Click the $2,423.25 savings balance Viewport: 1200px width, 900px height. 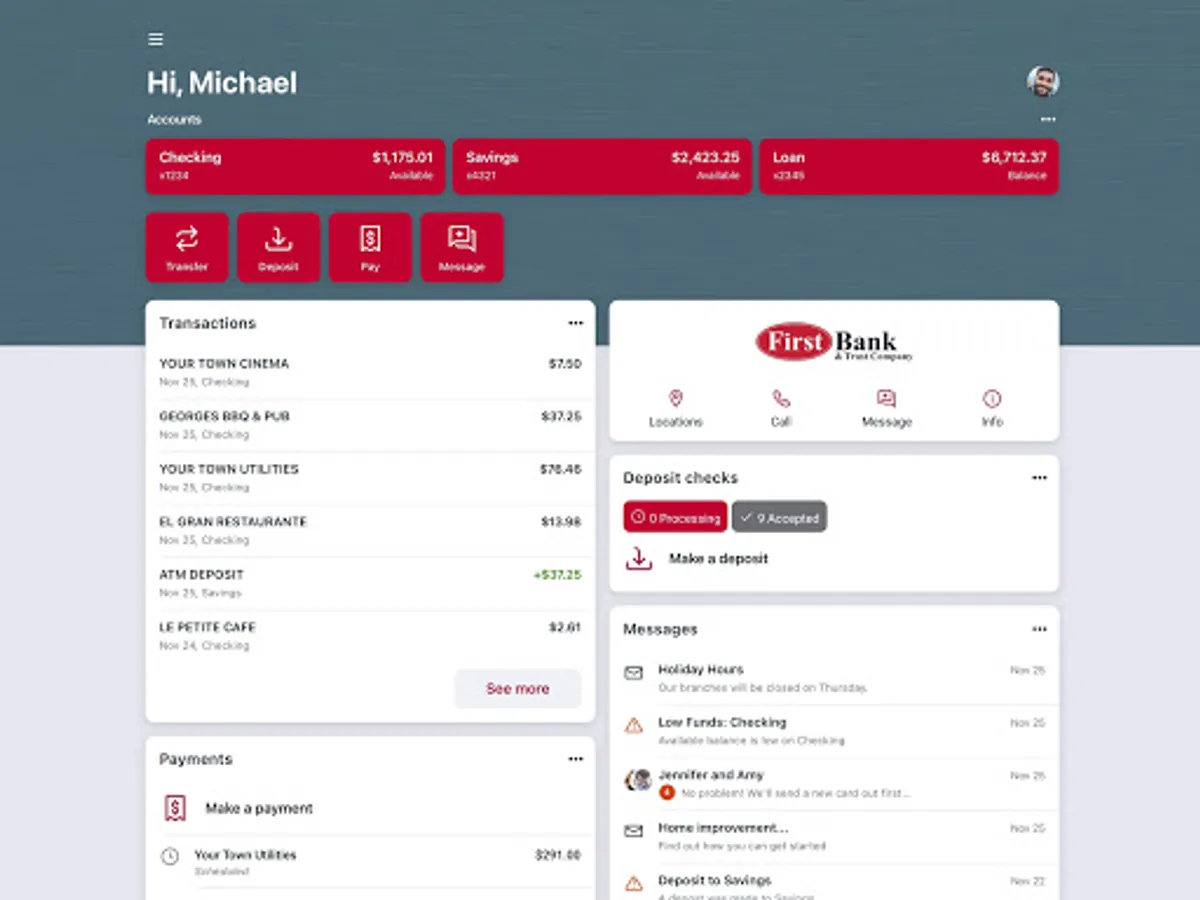coord(705,157)
